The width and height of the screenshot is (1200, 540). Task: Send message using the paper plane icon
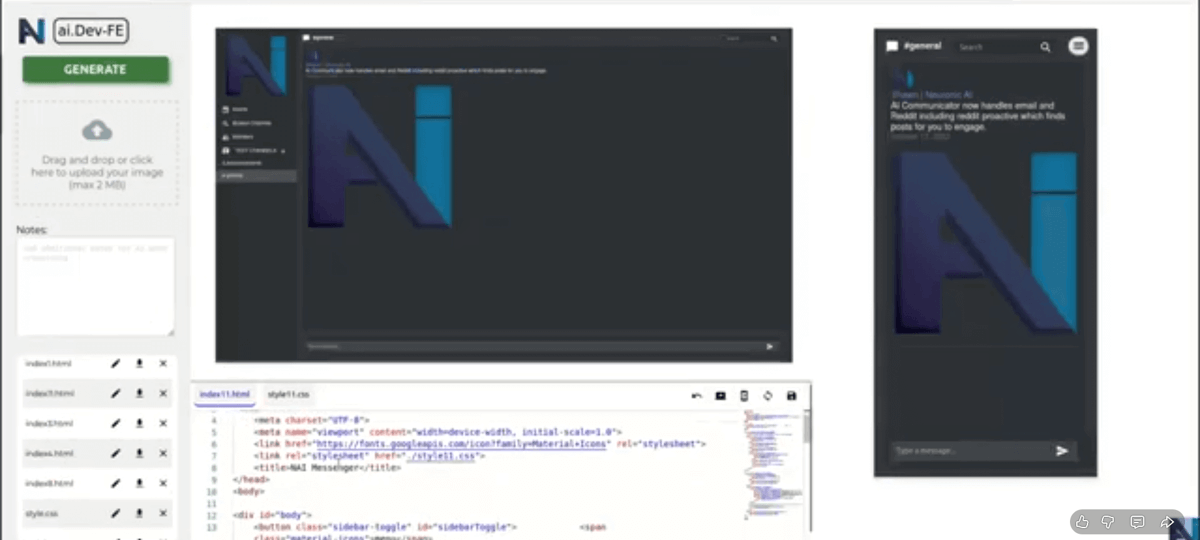point(1062,451)
